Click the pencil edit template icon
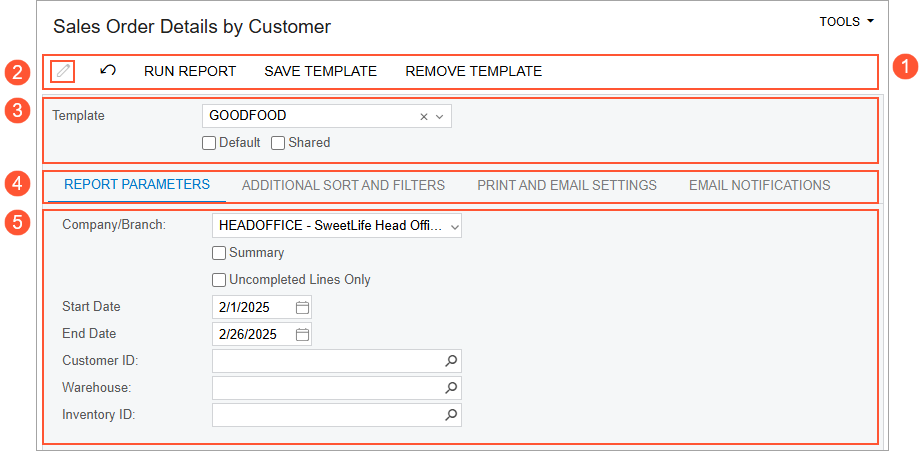920x451 pixels. [x=63, y=71]
